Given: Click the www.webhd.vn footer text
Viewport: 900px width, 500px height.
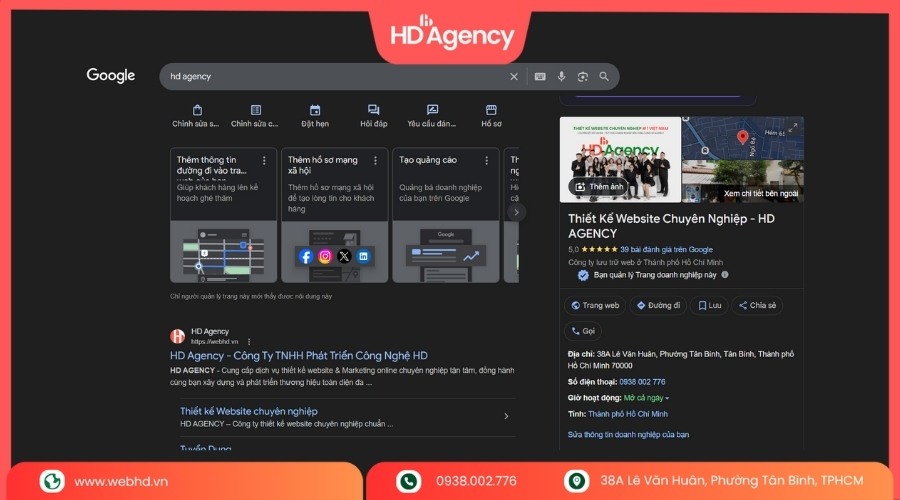Looking at the screenshot, I should tap(121, 482).
